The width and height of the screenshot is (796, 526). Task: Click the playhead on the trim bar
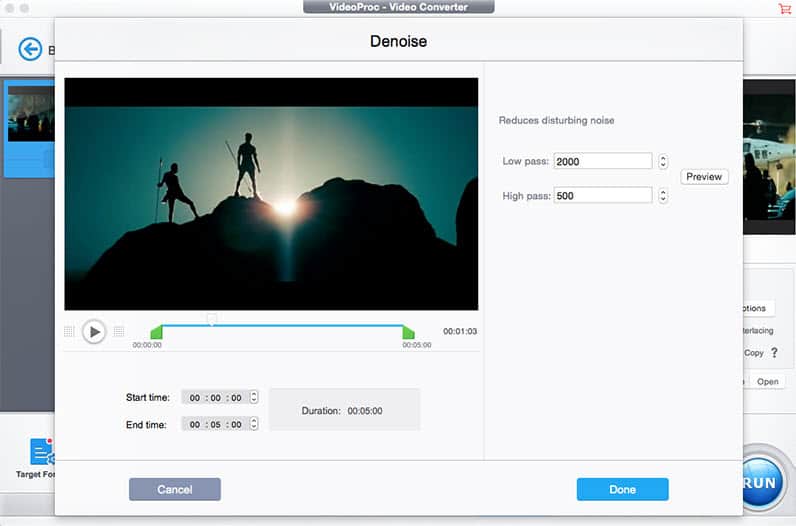click(212, 319)
